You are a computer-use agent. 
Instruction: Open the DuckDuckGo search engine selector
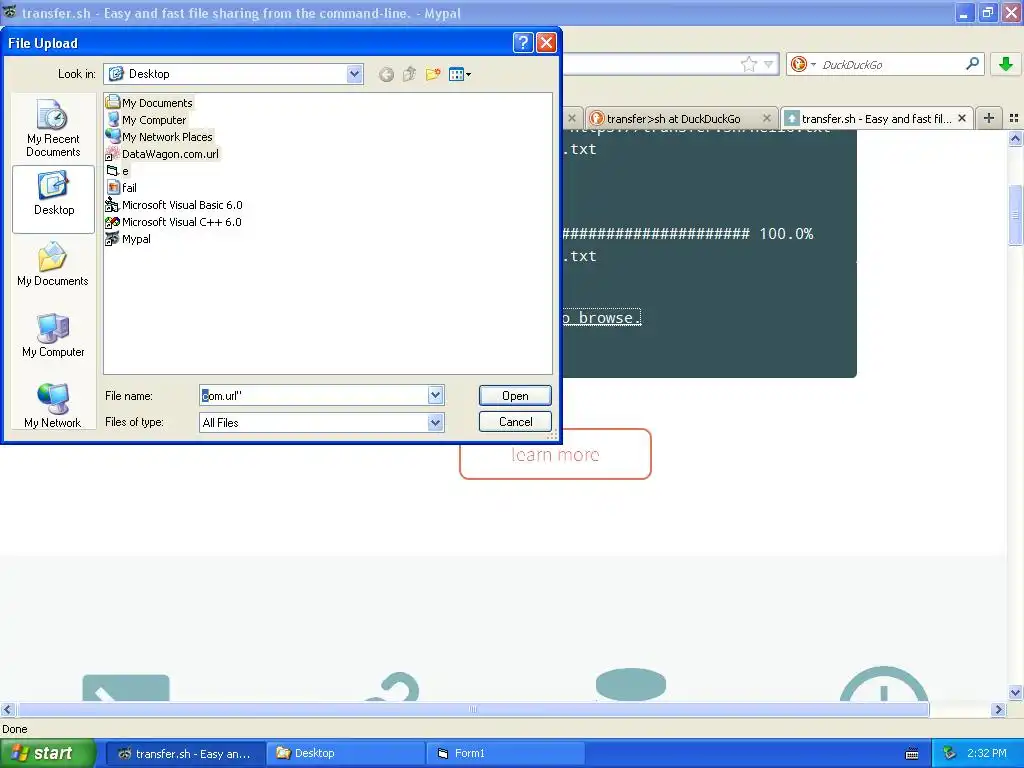[803, 64]
